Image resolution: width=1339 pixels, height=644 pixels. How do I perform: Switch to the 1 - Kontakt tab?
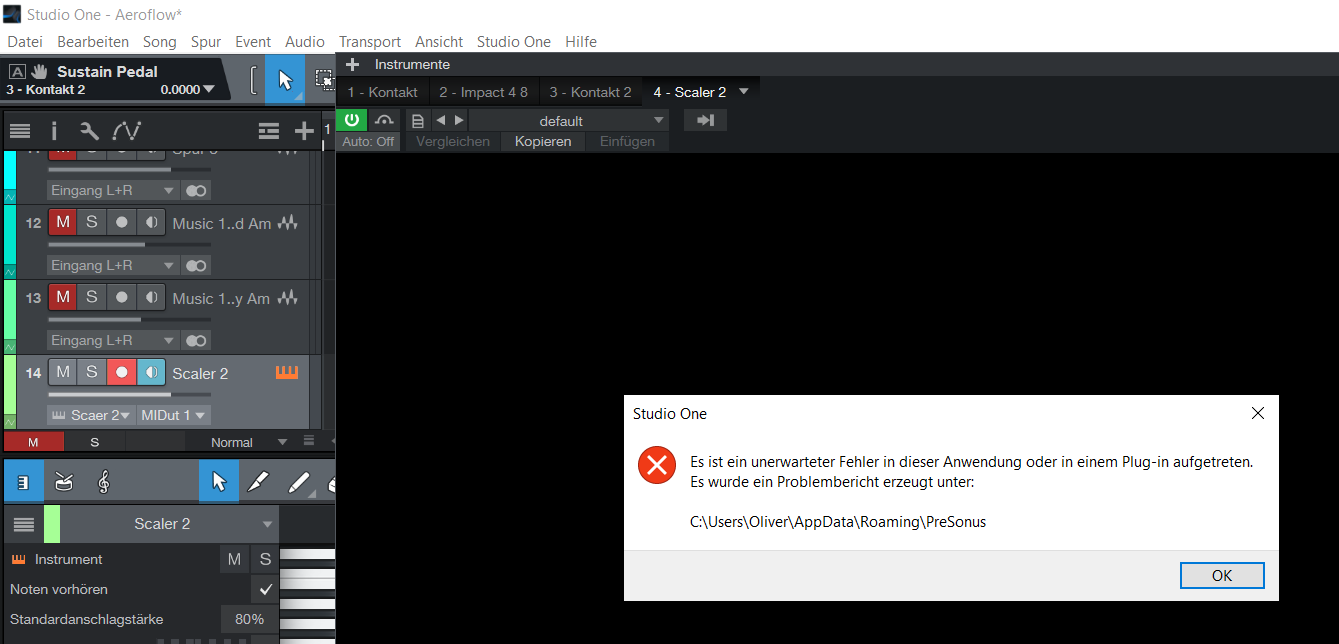383,92
